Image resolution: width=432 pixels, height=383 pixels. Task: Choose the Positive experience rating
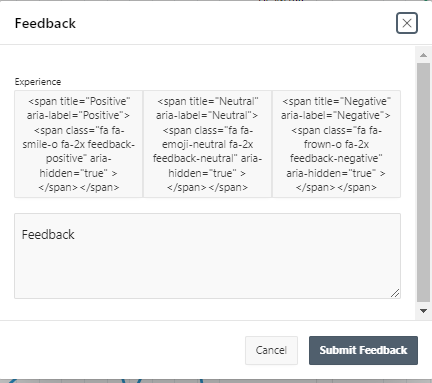tap(79, 144)
